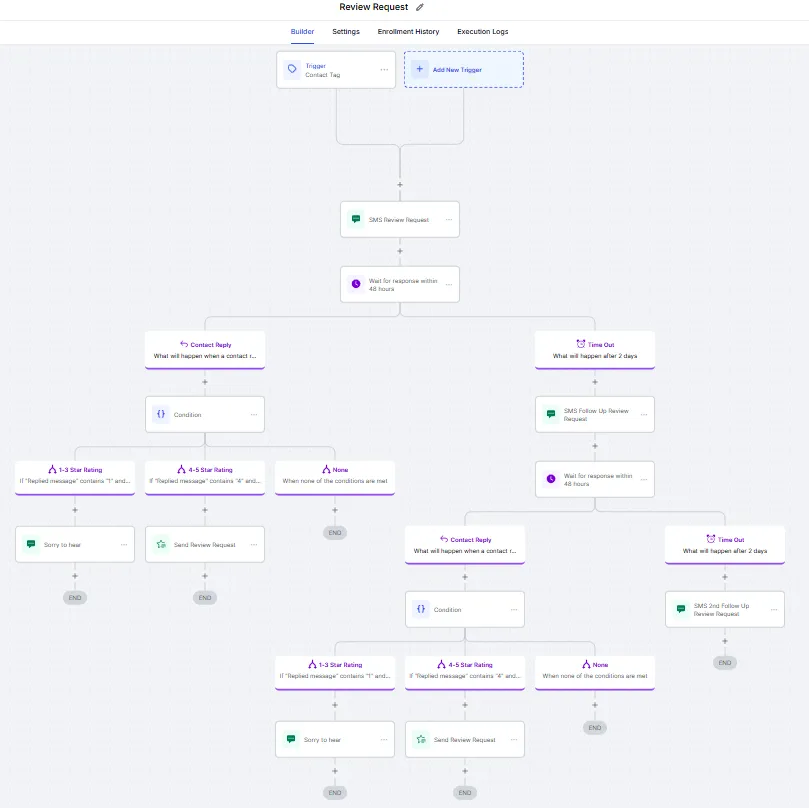The width and height of the screenshot is (809, 808).
Task: Switch to the Settings tab
Action: tap(346, 32)
